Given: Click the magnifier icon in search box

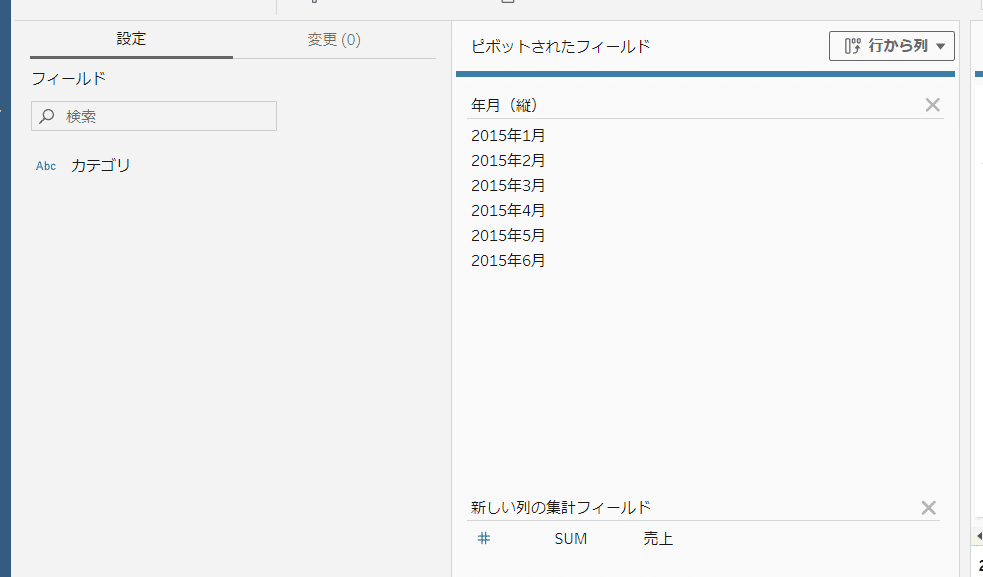Looking at the screenshot, I should pyautogui.click(x=47, y=116).
